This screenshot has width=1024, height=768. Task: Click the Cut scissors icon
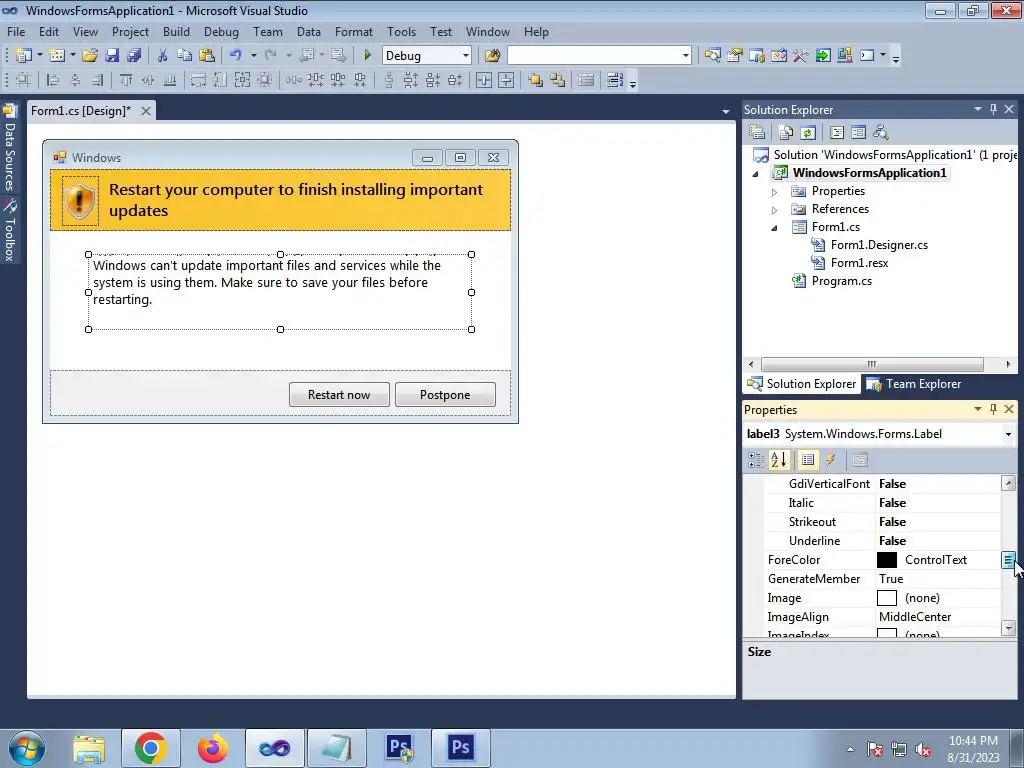point(163,56)
